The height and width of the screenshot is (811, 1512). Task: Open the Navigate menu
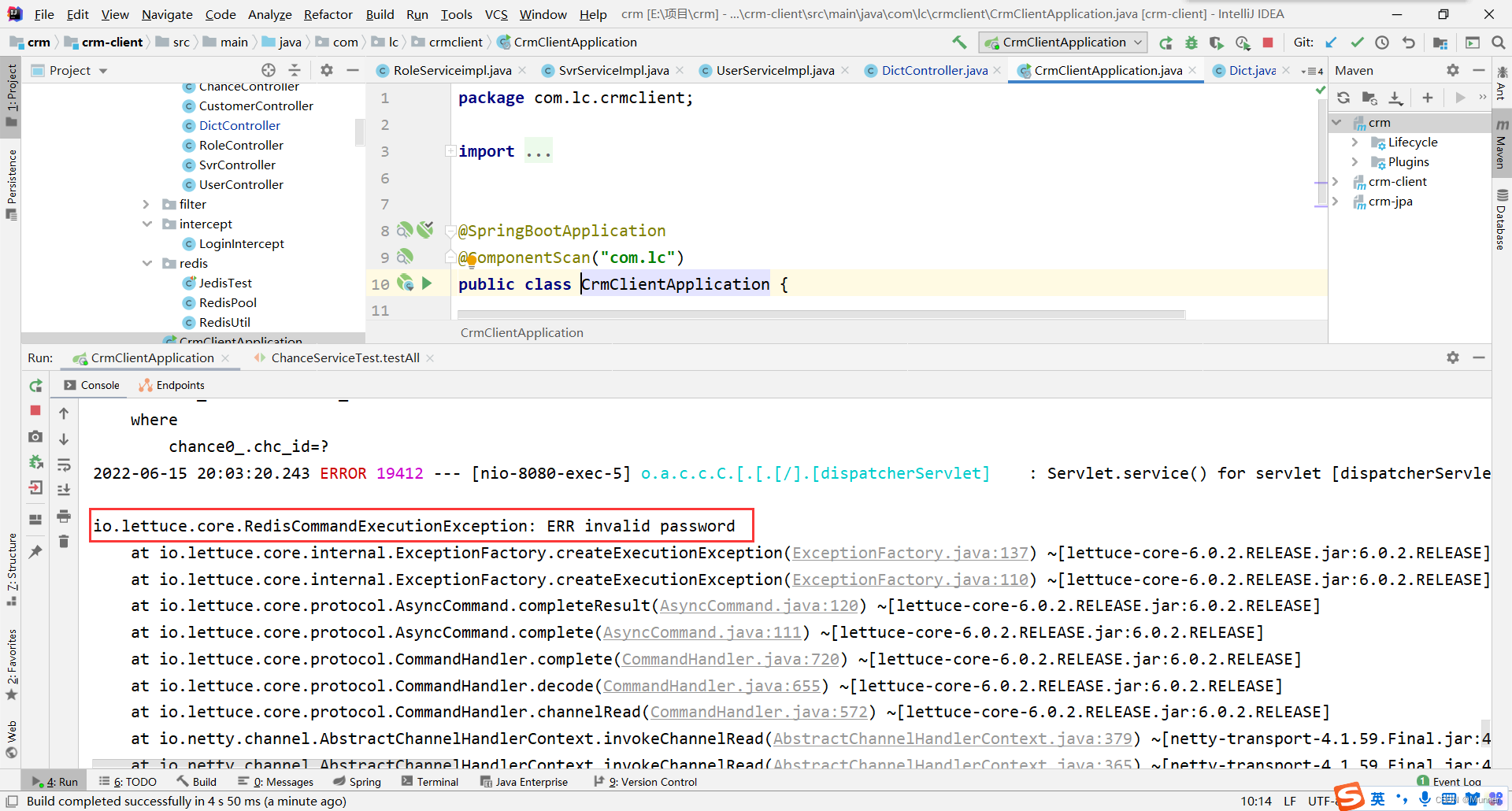tap(167, 14)
